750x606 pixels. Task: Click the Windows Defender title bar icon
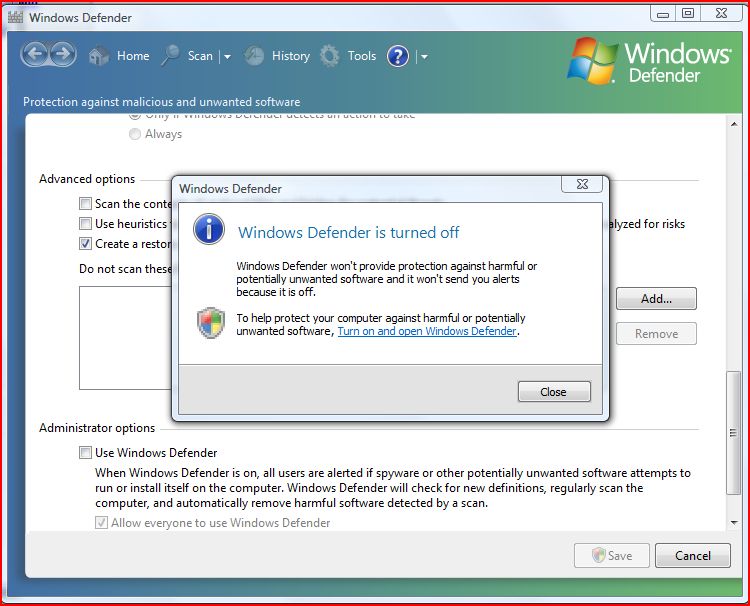tap(15, 17)
